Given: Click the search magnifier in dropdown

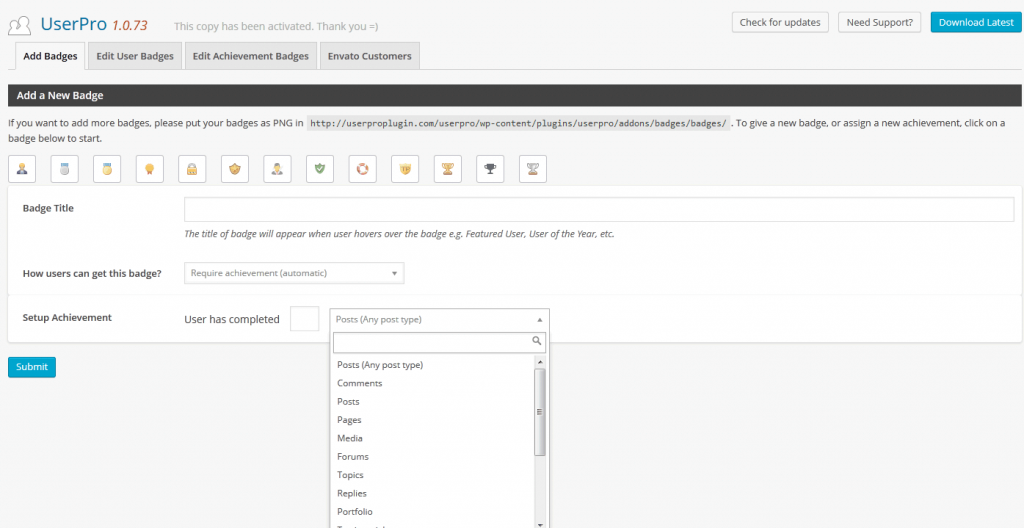Looking at the screenshot, I should [537, 342].
